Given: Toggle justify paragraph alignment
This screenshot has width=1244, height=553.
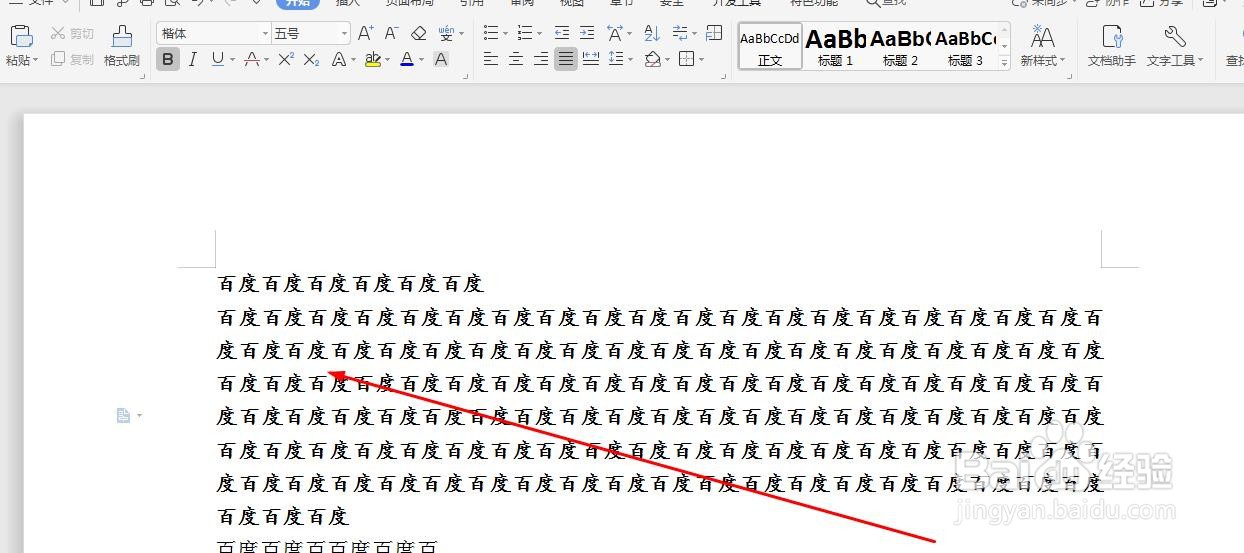Looking at the screenshot, I should click(566, 60).
